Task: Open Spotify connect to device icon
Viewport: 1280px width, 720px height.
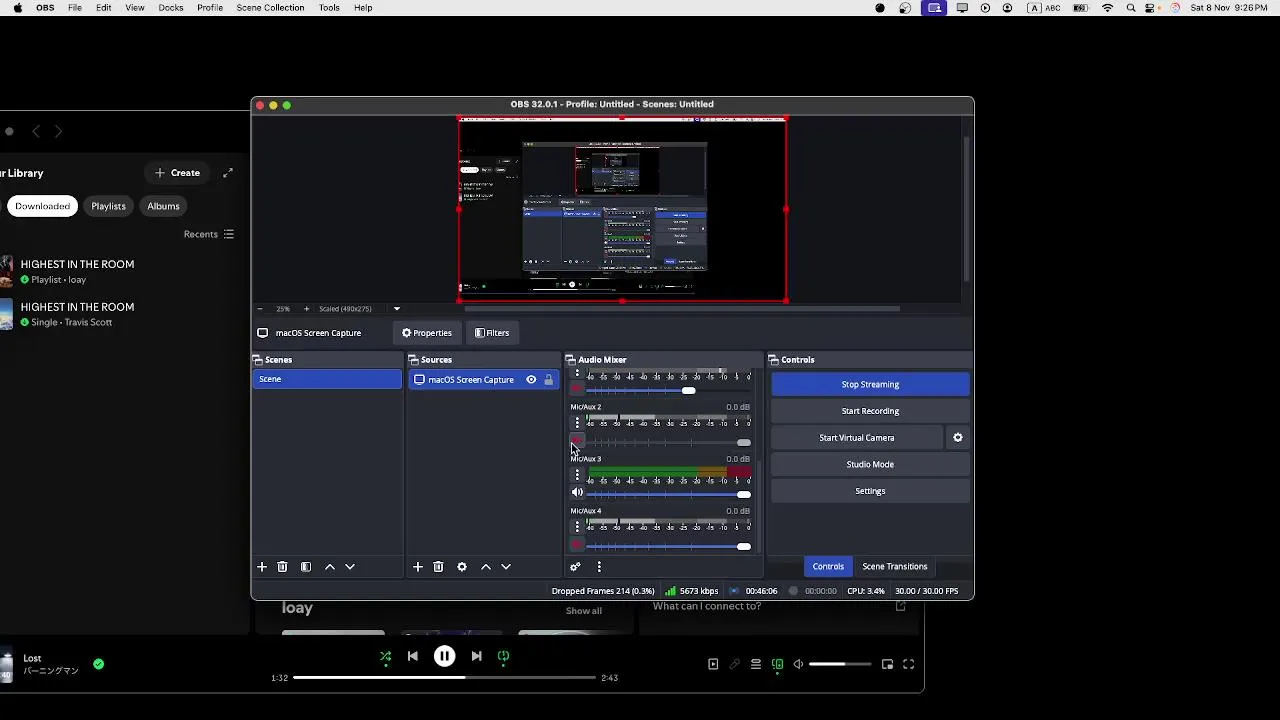Action: [777, 664]
